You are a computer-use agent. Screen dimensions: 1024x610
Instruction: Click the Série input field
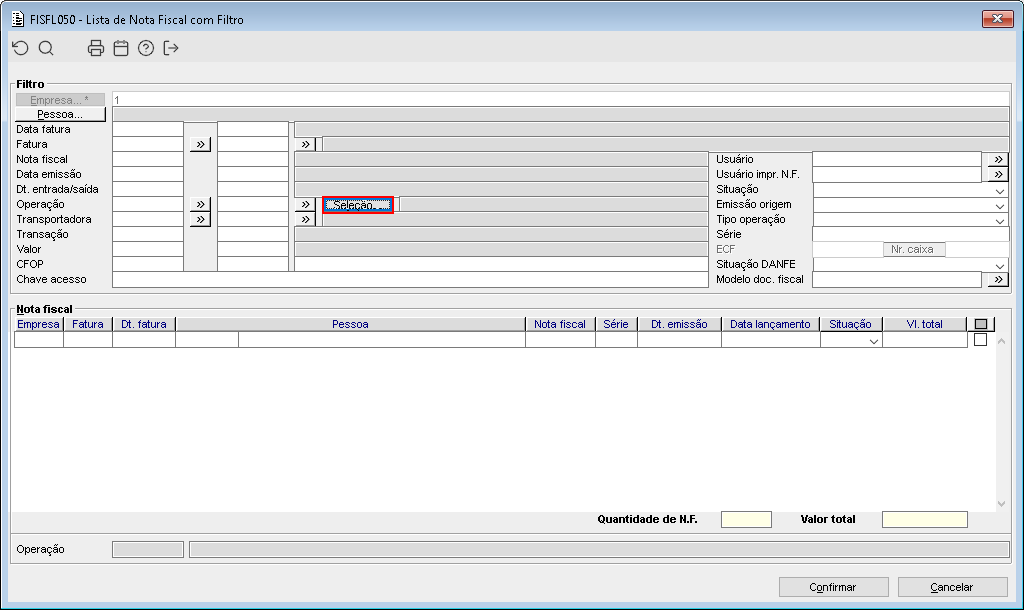click(x=910, y=234)
